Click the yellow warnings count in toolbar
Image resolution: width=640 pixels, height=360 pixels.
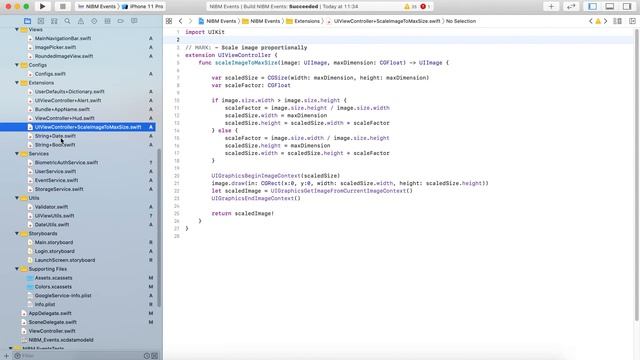[x=410, y=7]
